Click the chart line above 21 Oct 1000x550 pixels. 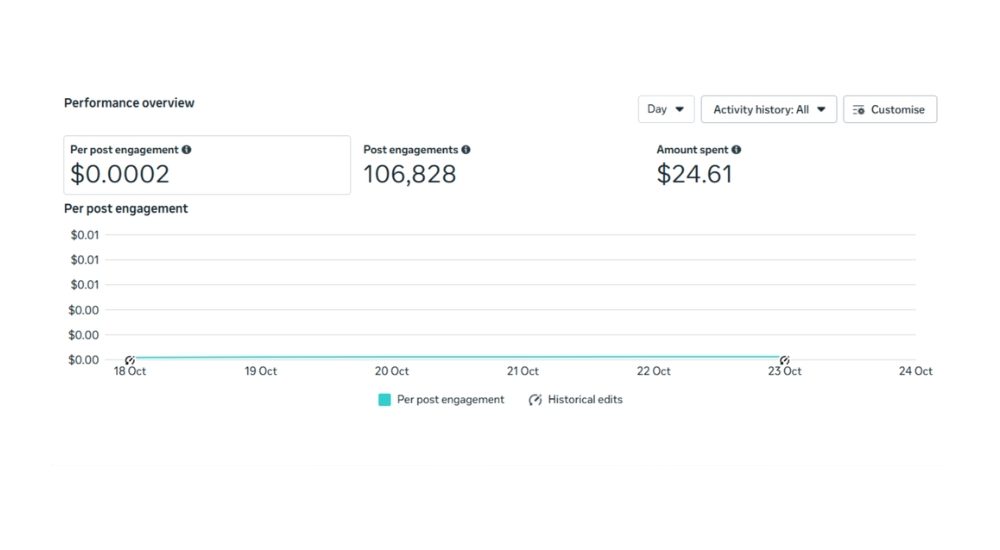(523, 357)
